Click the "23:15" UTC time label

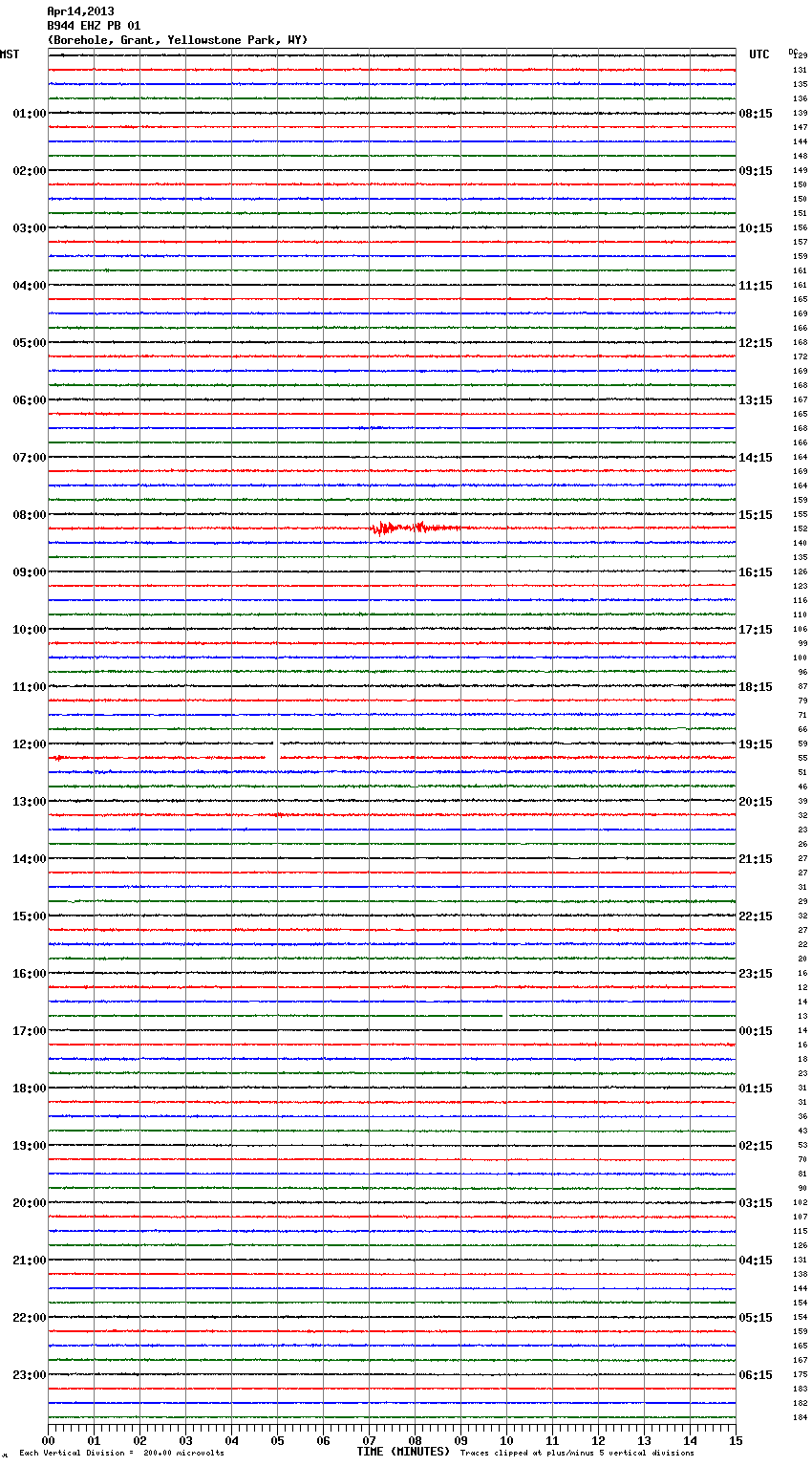[756, 974]
